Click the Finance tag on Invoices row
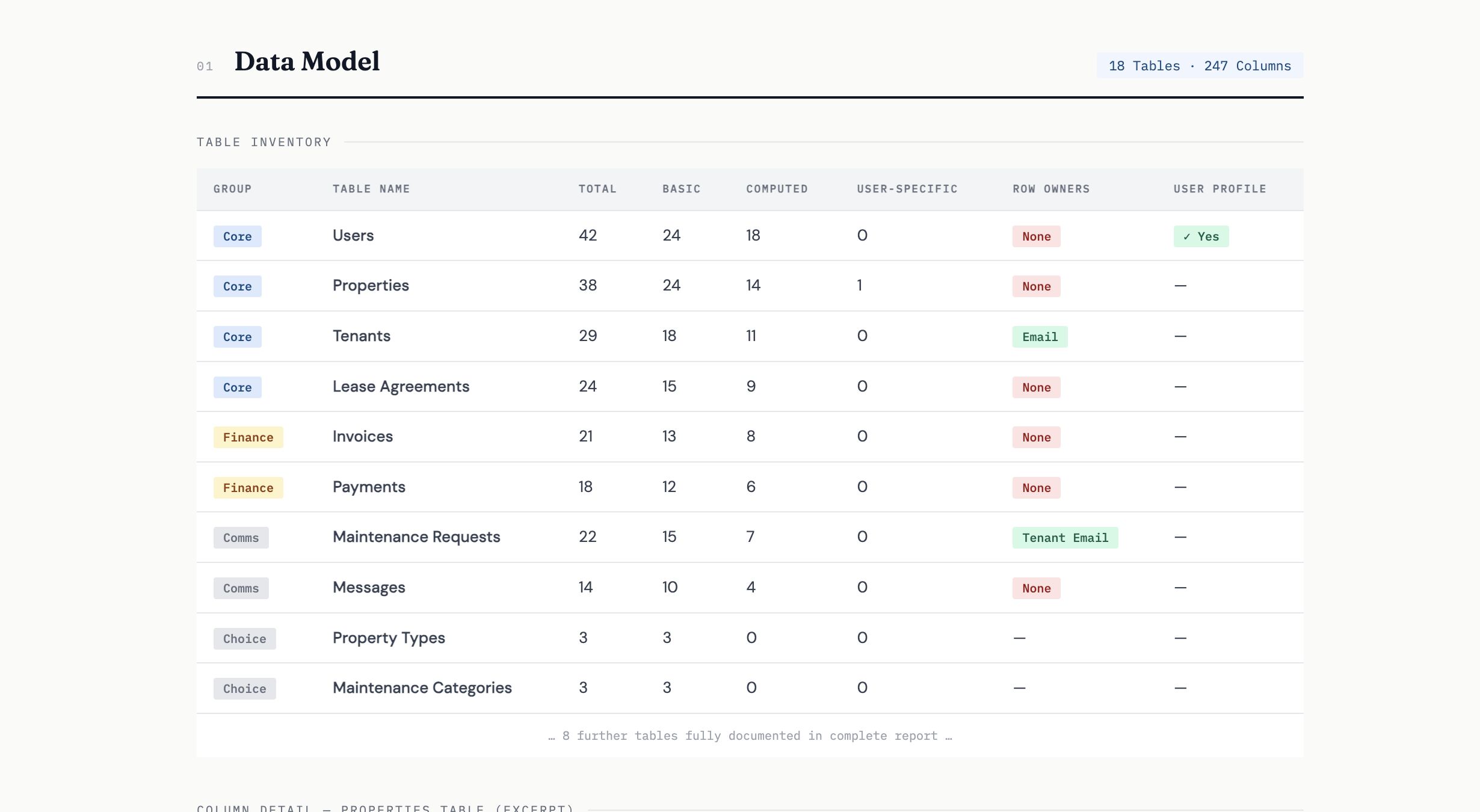The height and width of the screenshot is (812, 1480). coord(248,437)
